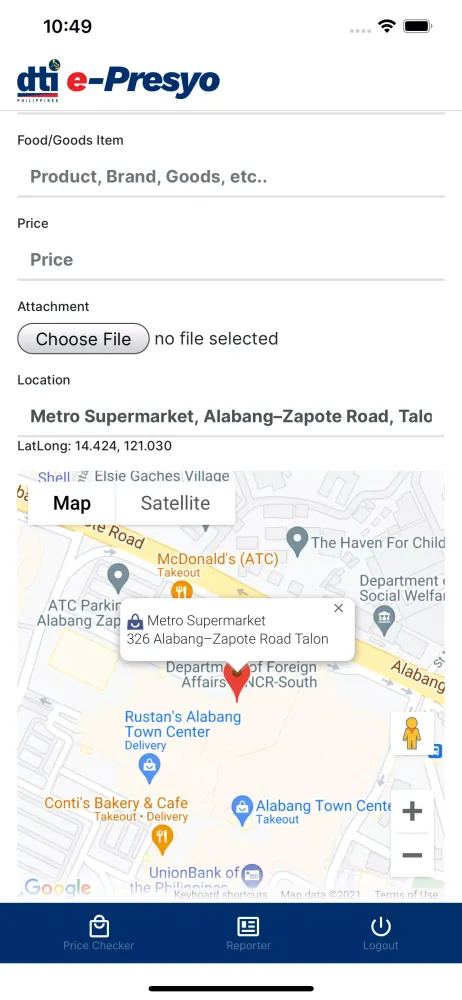
Task: Tap Rustan's Alabang Town Center shopping marker
Action: [149, 768]
